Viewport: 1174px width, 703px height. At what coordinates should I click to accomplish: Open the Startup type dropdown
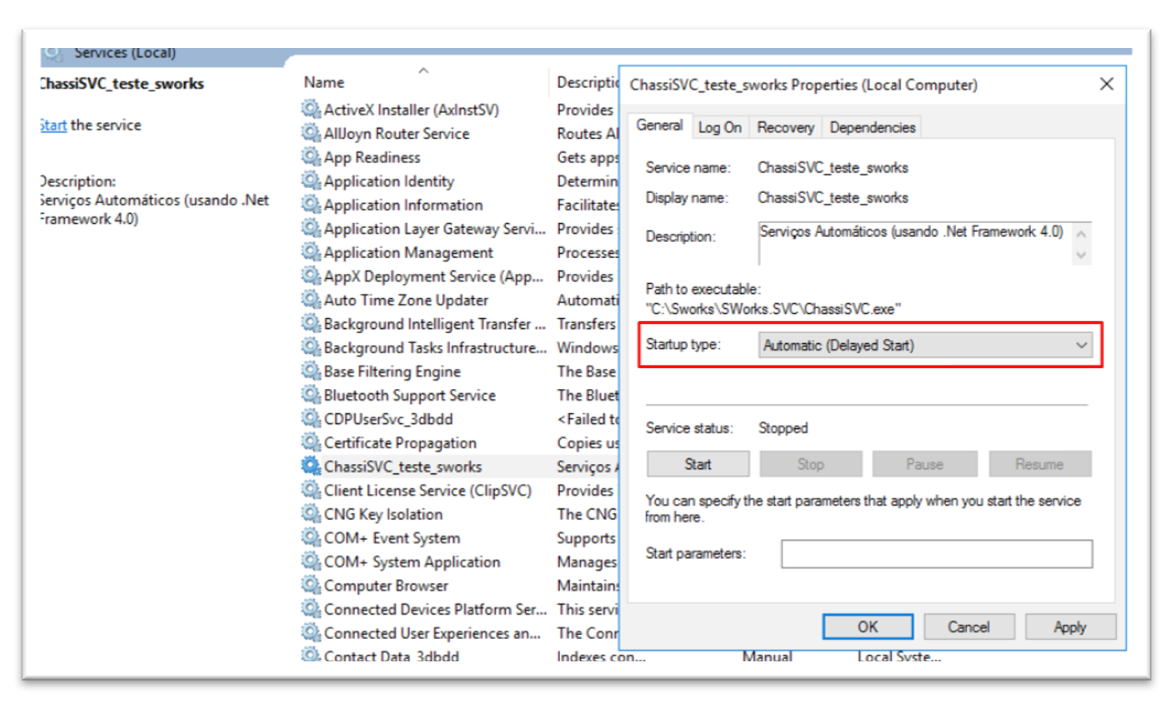pos(924,345)
